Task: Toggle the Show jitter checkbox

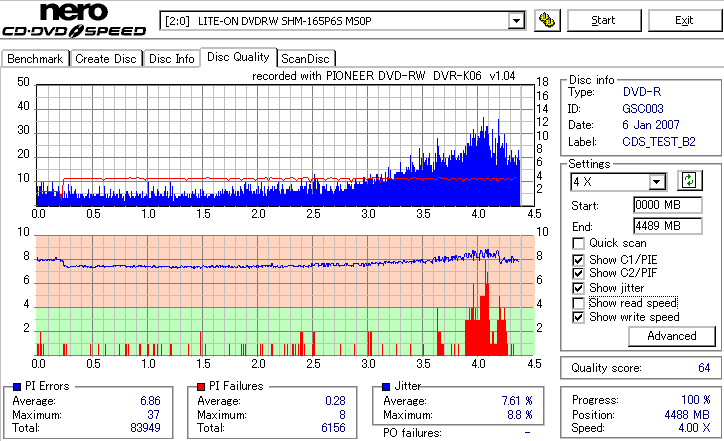Action: [x=578, y=288]
